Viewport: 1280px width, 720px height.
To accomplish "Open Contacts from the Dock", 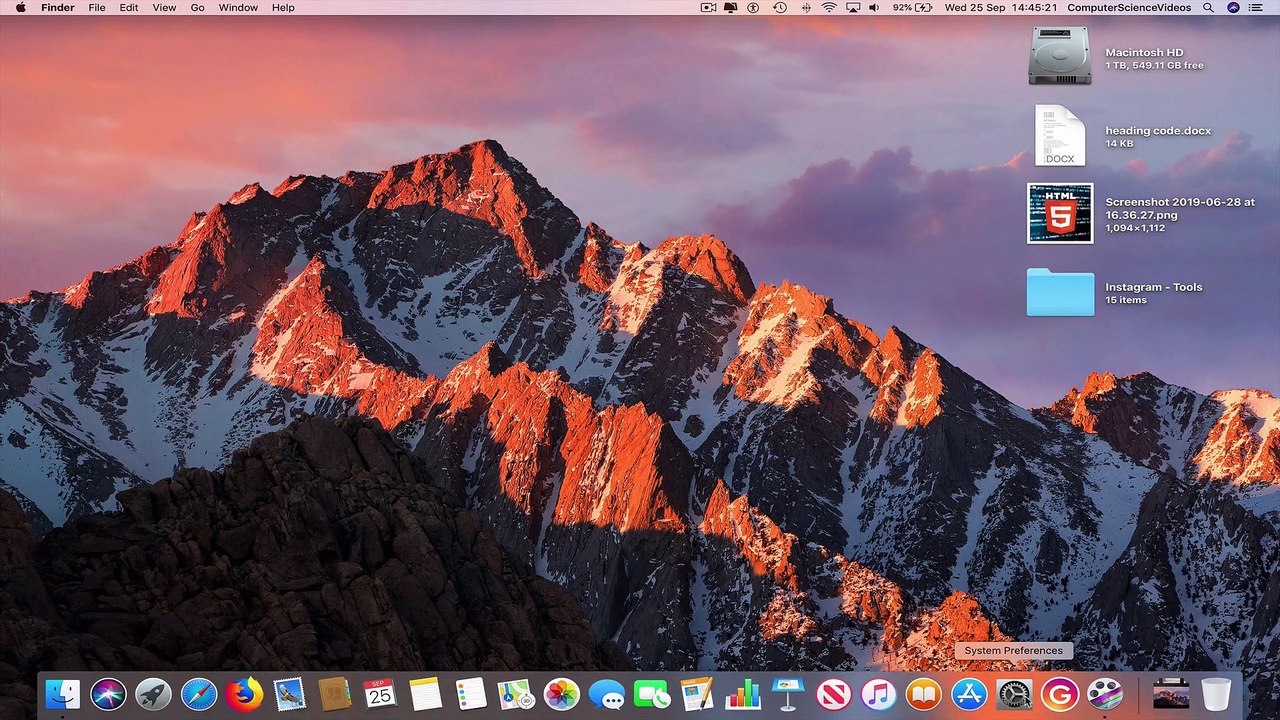I will point(335,694).
